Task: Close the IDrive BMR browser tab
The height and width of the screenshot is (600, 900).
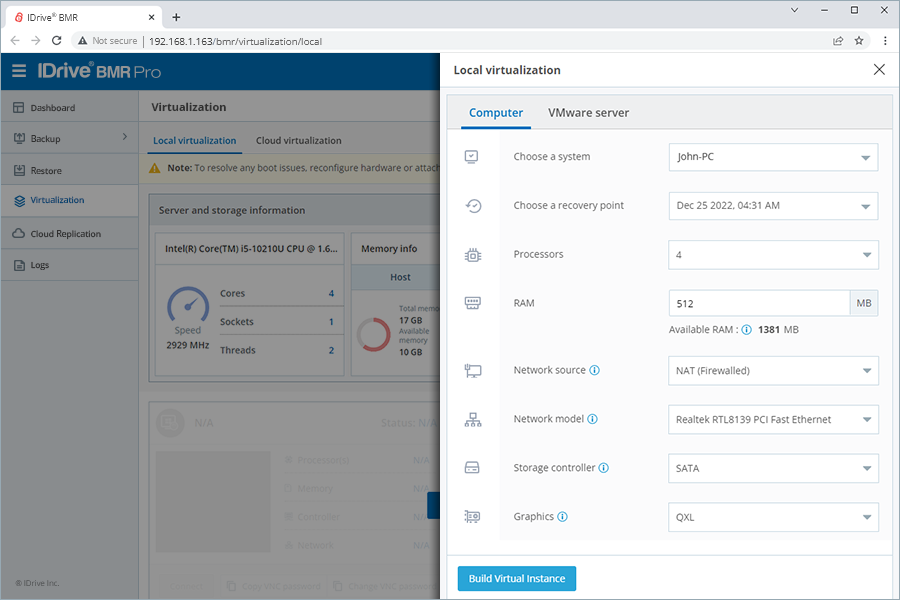Action: pyautogui.click(x=152, y=17)
